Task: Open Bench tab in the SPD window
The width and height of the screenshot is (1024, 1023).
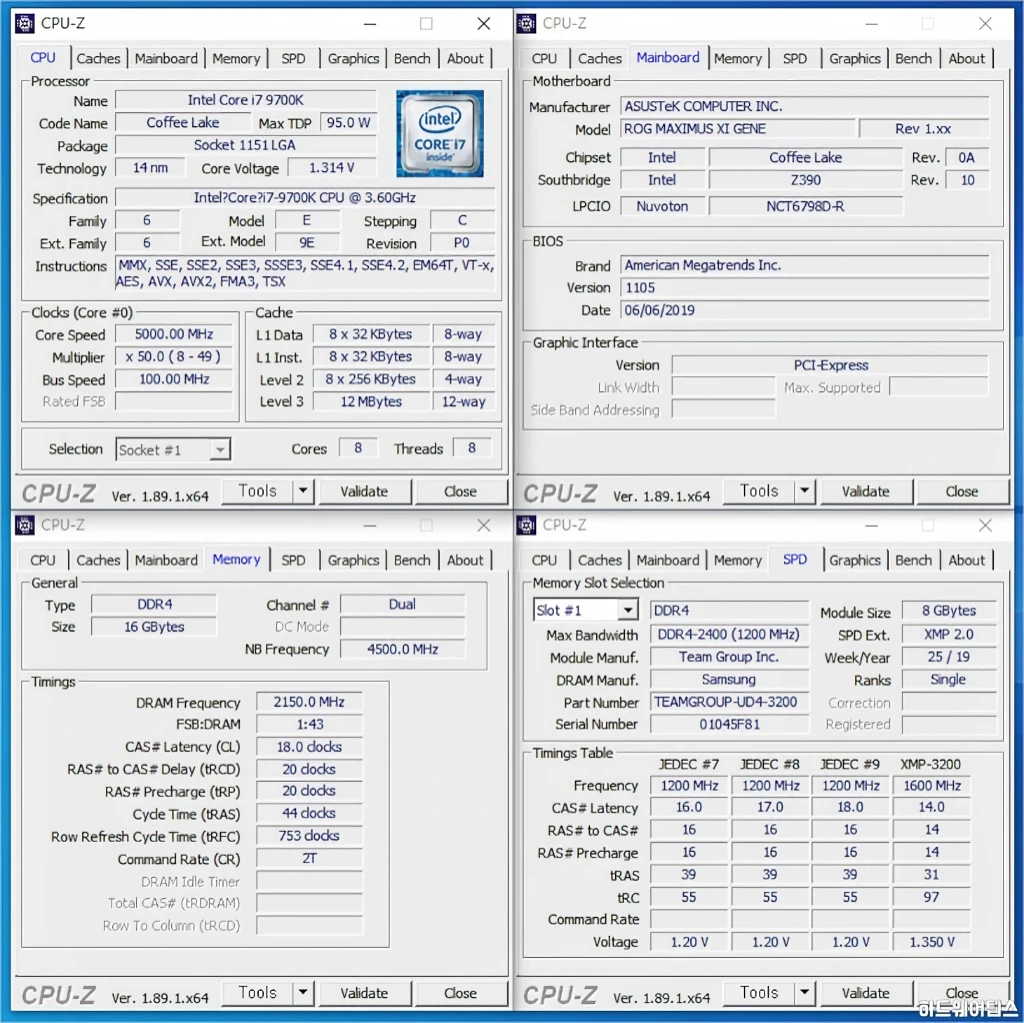Action: [913, 560]
